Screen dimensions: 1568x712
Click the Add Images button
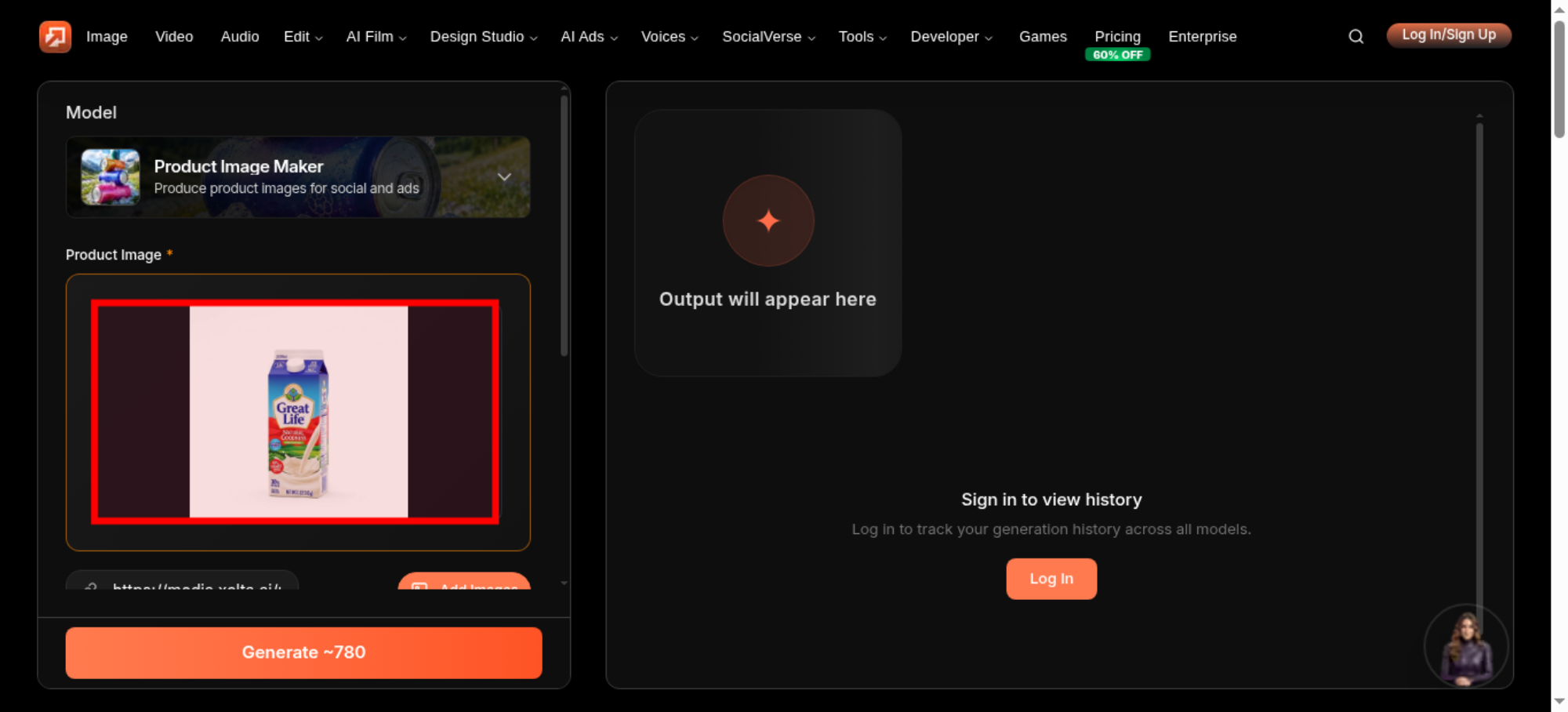click(x=464, y=581)
